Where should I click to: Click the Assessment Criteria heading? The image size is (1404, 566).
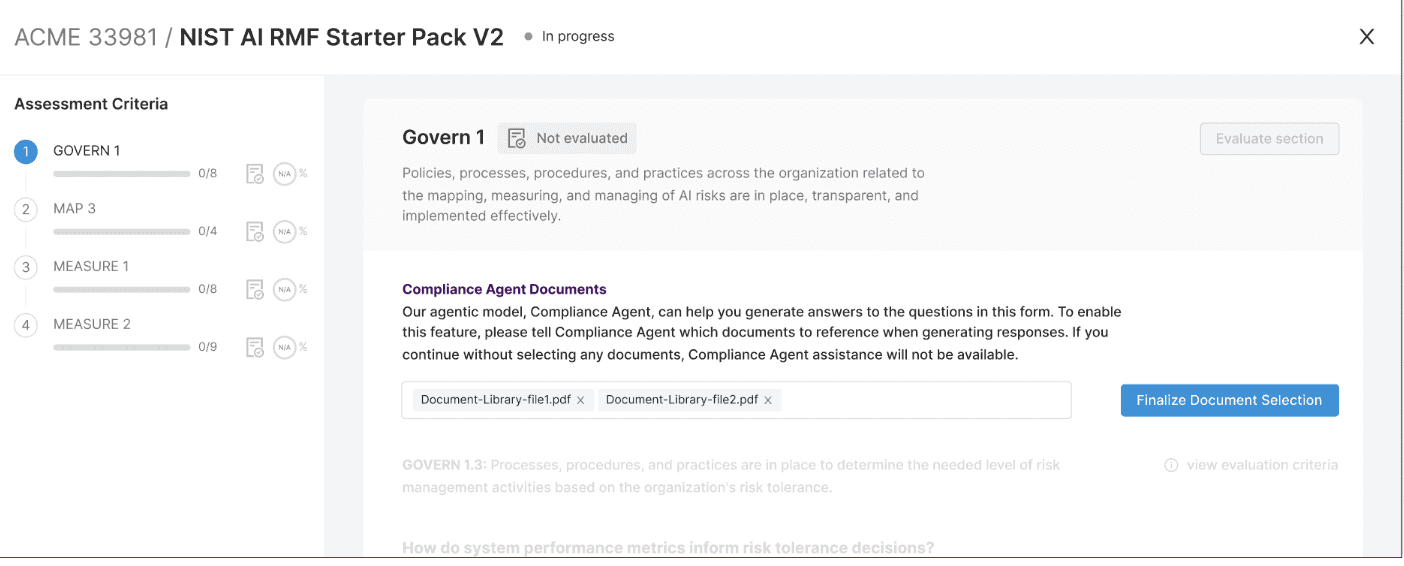point(91,104)
